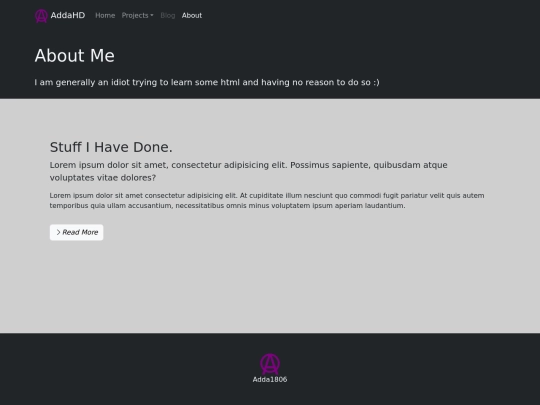Open the About nav item
Image resolution: width=540 pixels, height=405 pixels.
(x=192, y=15)
